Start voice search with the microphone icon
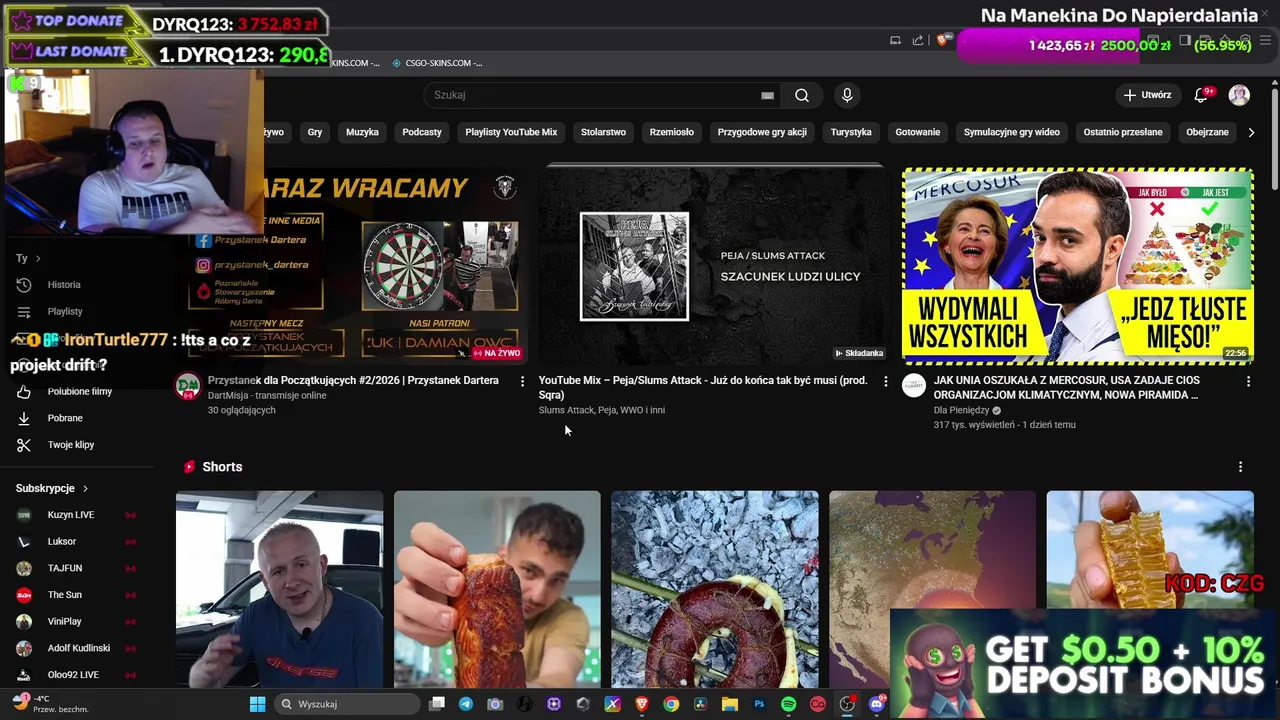The width and height of the screenshot is (1280, 720). (847, 95)
